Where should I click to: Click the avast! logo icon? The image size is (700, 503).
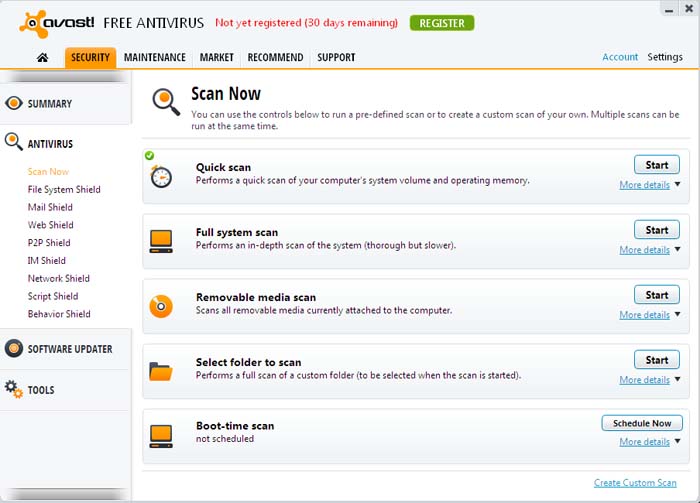(x=33, y=24)
